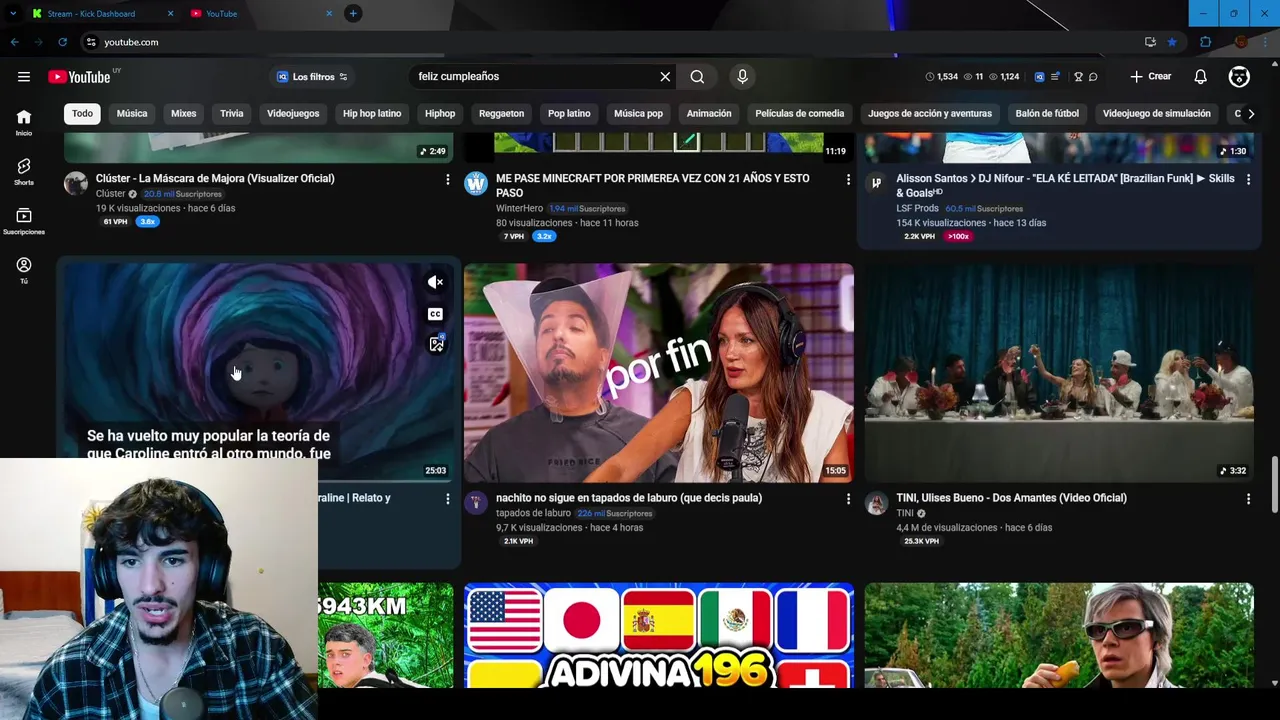Open options menu for ME PASE MINECRAFT video
Screen dimensions: 1280x720
(x=848, y=179)
